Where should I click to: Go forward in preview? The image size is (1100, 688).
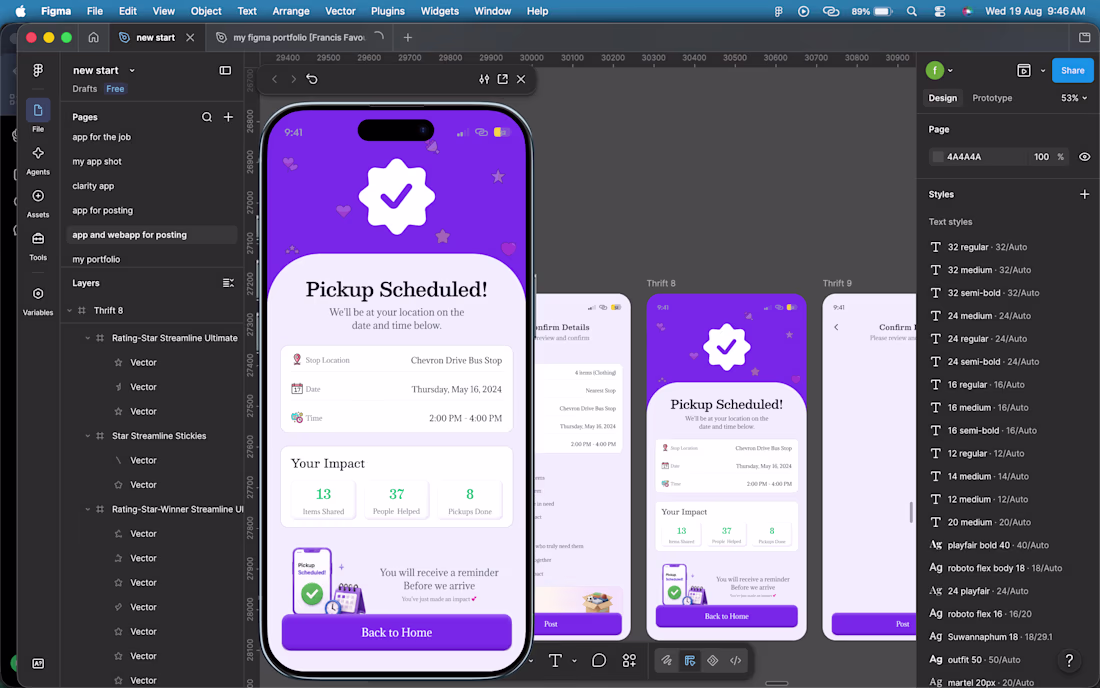[293, 79]
